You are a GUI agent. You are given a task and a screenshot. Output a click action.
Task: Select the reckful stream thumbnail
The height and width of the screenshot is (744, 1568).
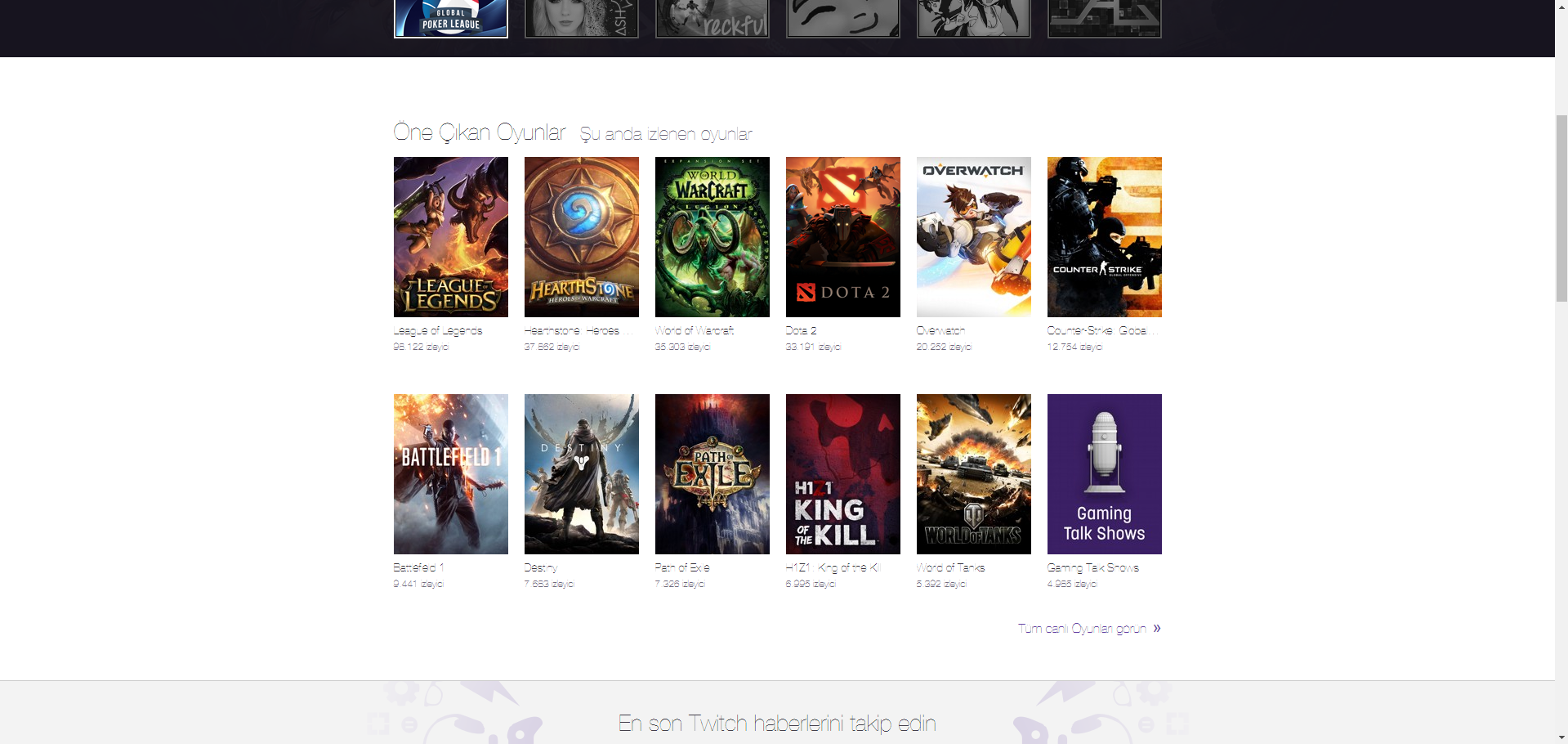[712, 18]
